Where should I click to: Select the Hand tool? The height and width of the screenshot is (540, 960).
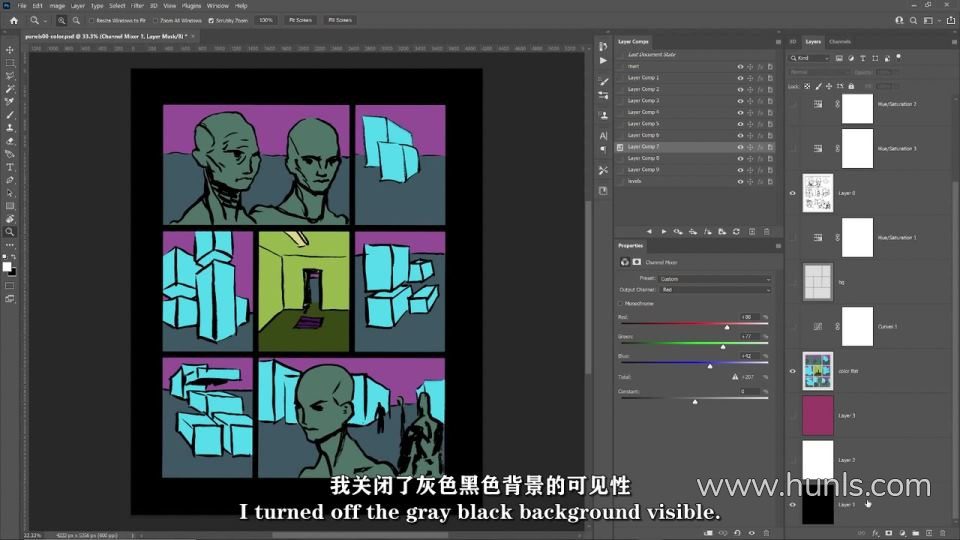click(x=10, y=219)
